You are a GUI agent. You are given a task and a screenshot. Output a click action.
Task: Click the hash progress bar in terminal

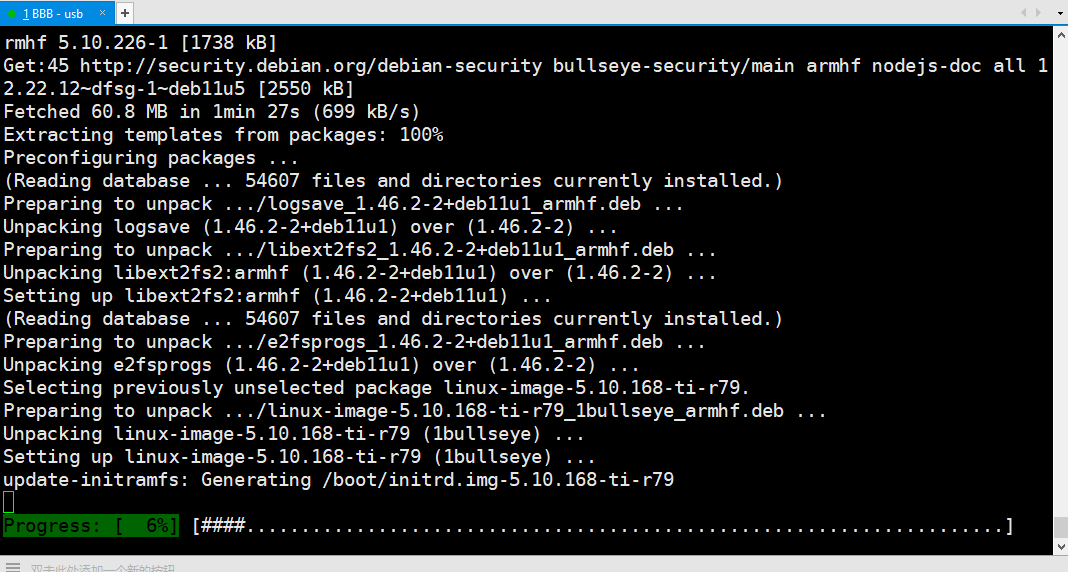603,526
